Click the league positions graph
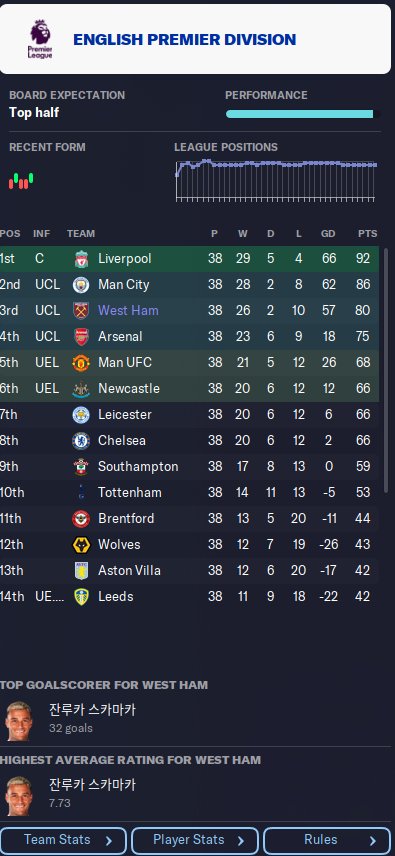 (x=276, y=180)
